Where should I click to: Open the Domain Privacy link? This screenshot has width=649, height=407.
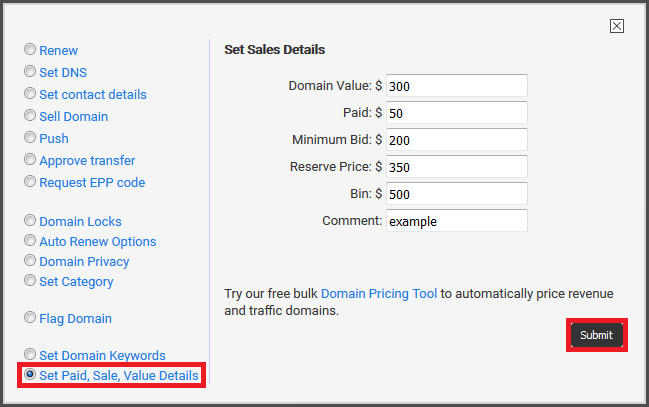coord(84,262)
